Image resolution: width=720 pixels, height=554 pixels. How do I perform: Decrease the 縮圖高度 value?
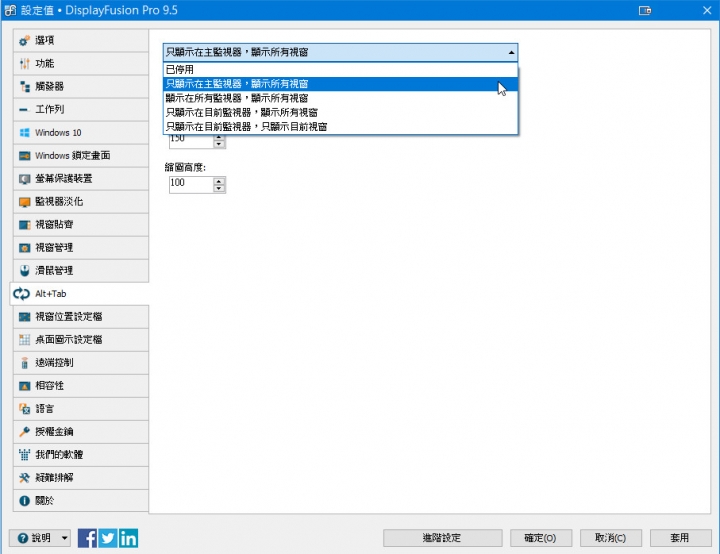pos(219,188)
